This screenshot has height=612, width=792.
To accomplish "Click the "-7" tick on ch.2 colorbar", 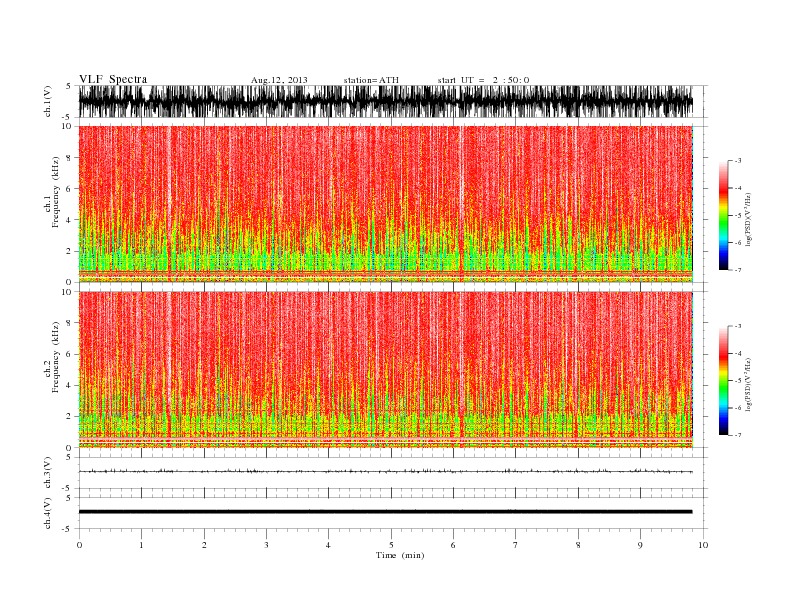I will click(x=737, y=435).
